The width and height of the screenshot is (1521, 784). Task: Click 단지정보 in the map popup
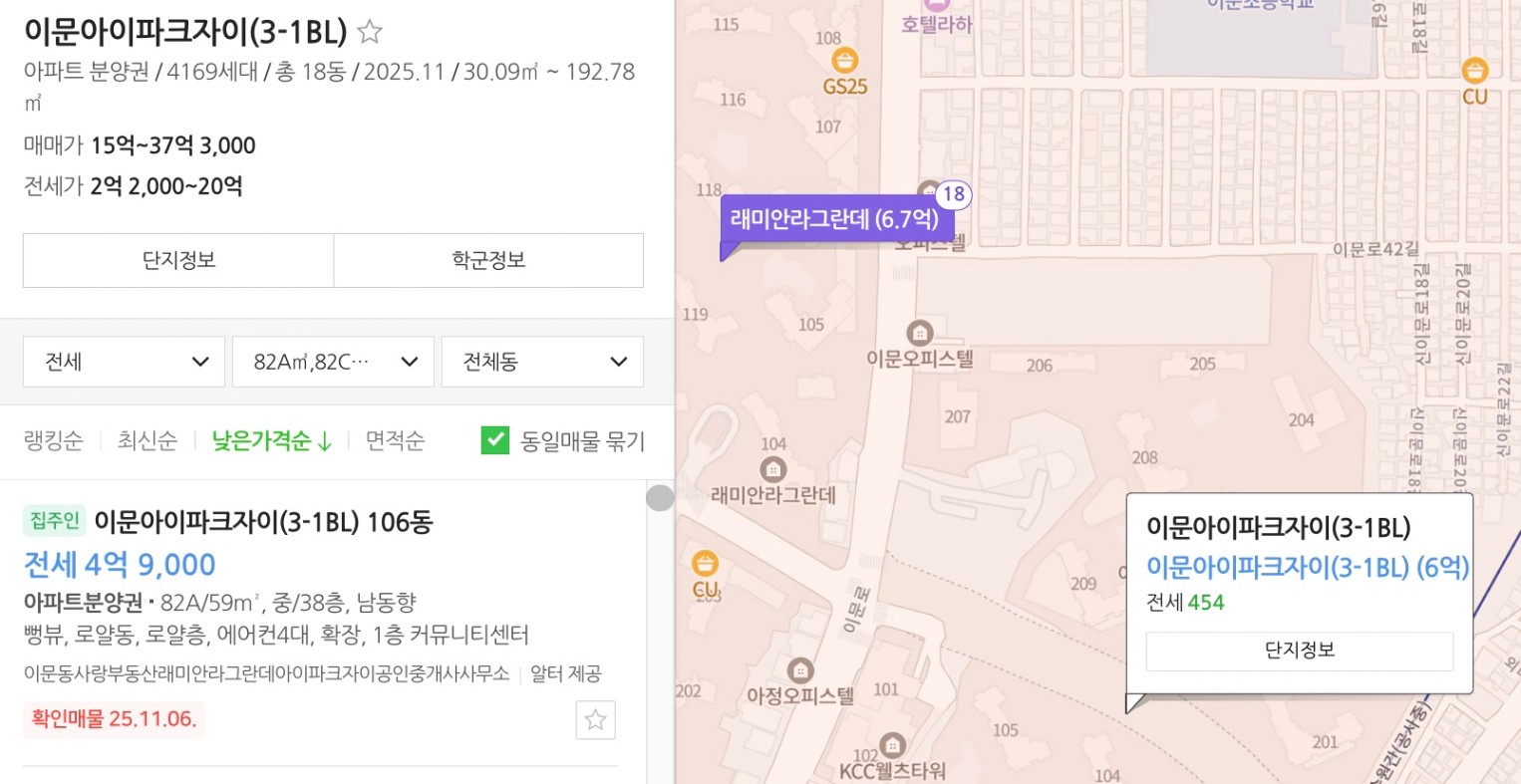tap(1300, 651)
